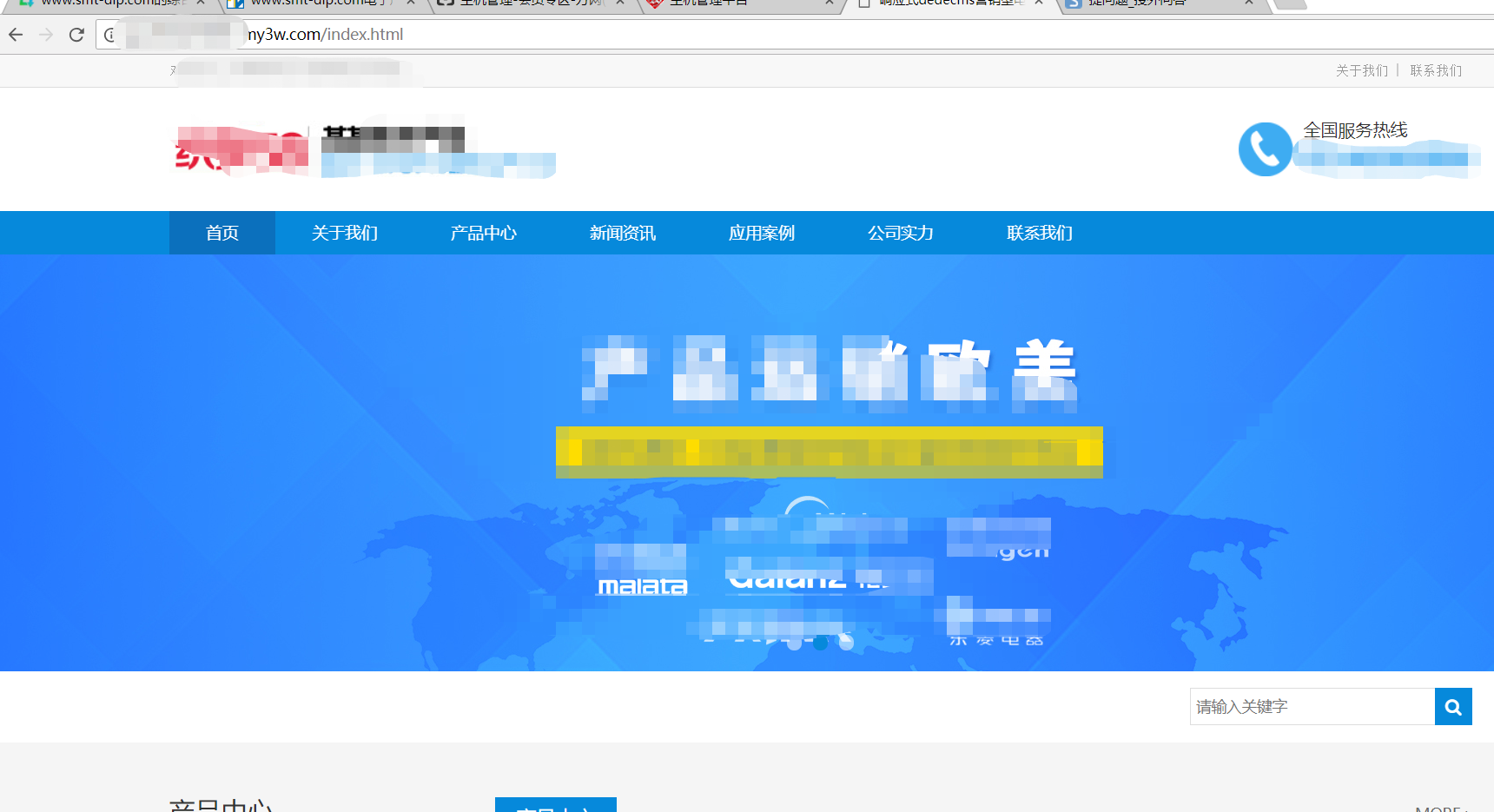Go to 新闻资讯 in navigation bar

[622, 233]
